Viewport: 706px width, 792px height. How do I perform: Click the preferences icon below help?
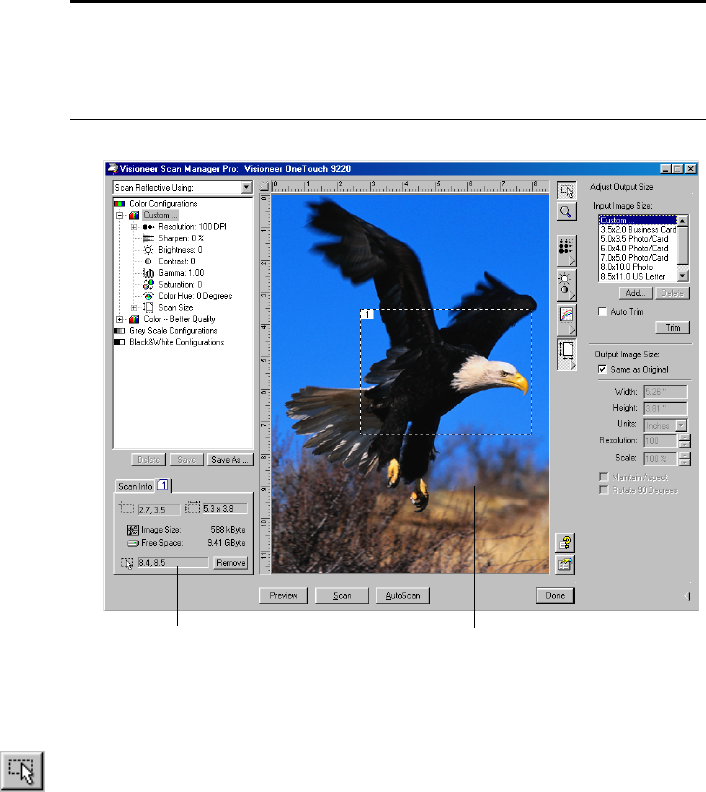point(566,564)
